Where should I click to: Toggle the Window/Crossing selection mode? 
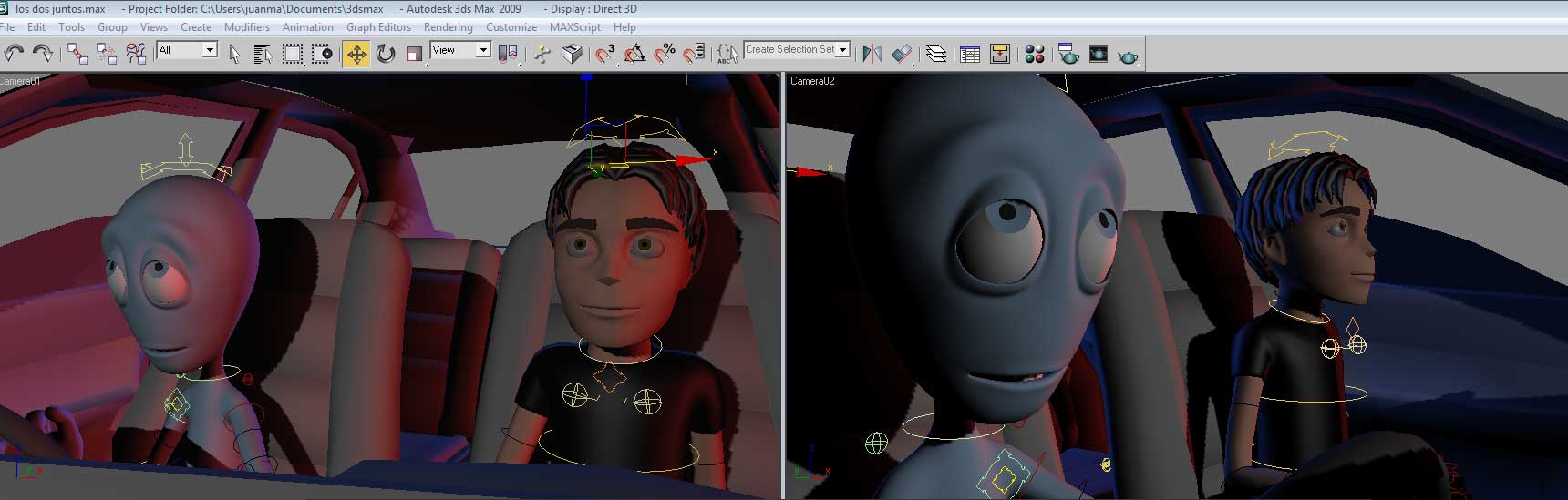(322, 54)
